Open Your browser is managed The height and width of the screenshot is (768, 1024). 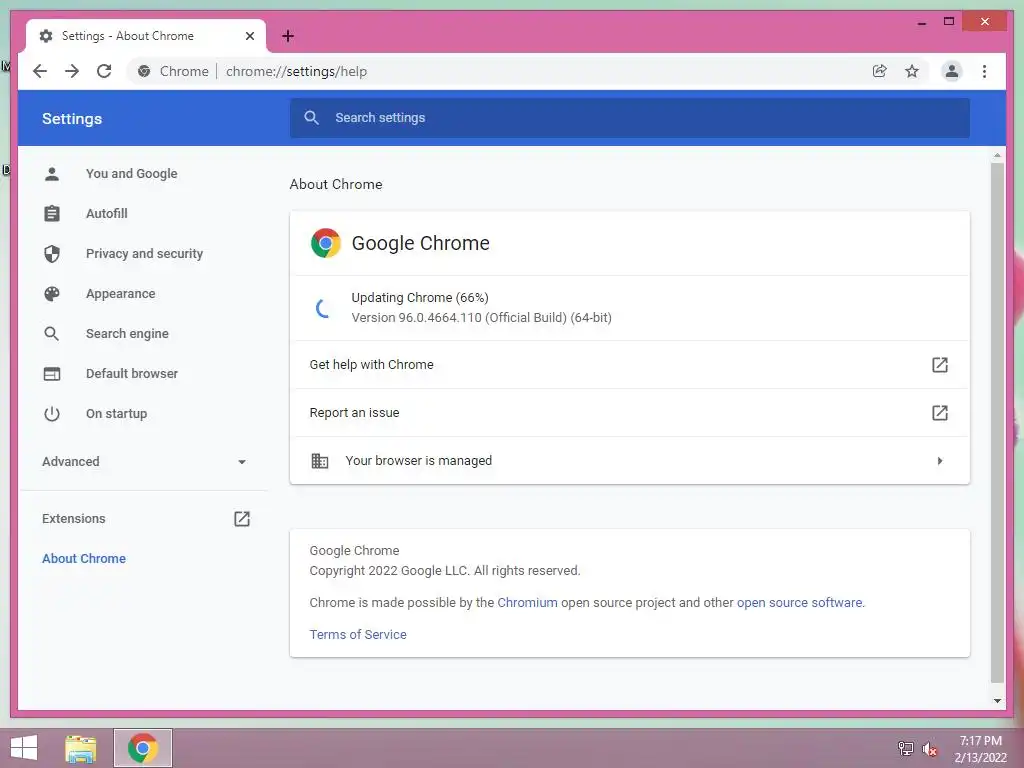click(x=630, y=460)
